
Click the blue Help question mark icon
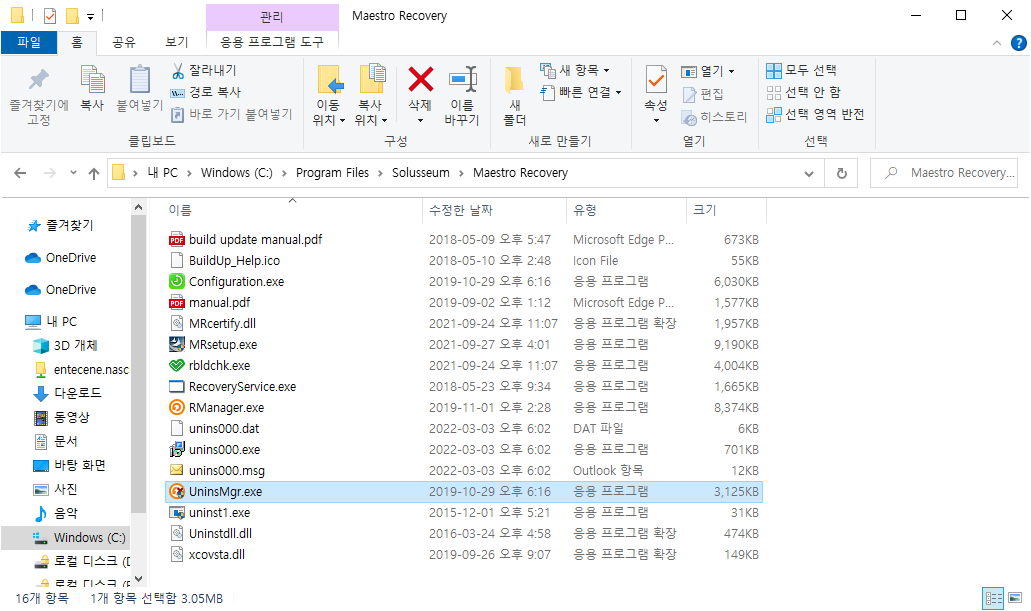[x=1019, y=43]
